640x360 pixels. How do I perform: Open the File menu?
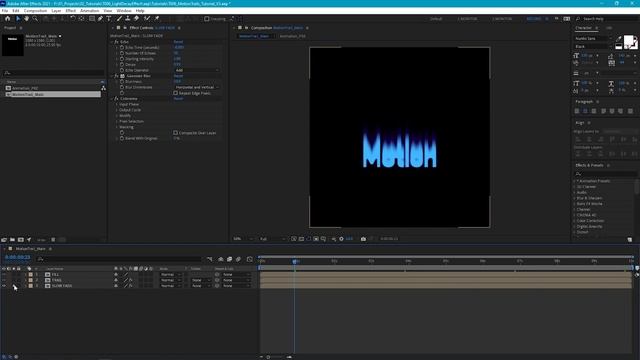(5, 11)
